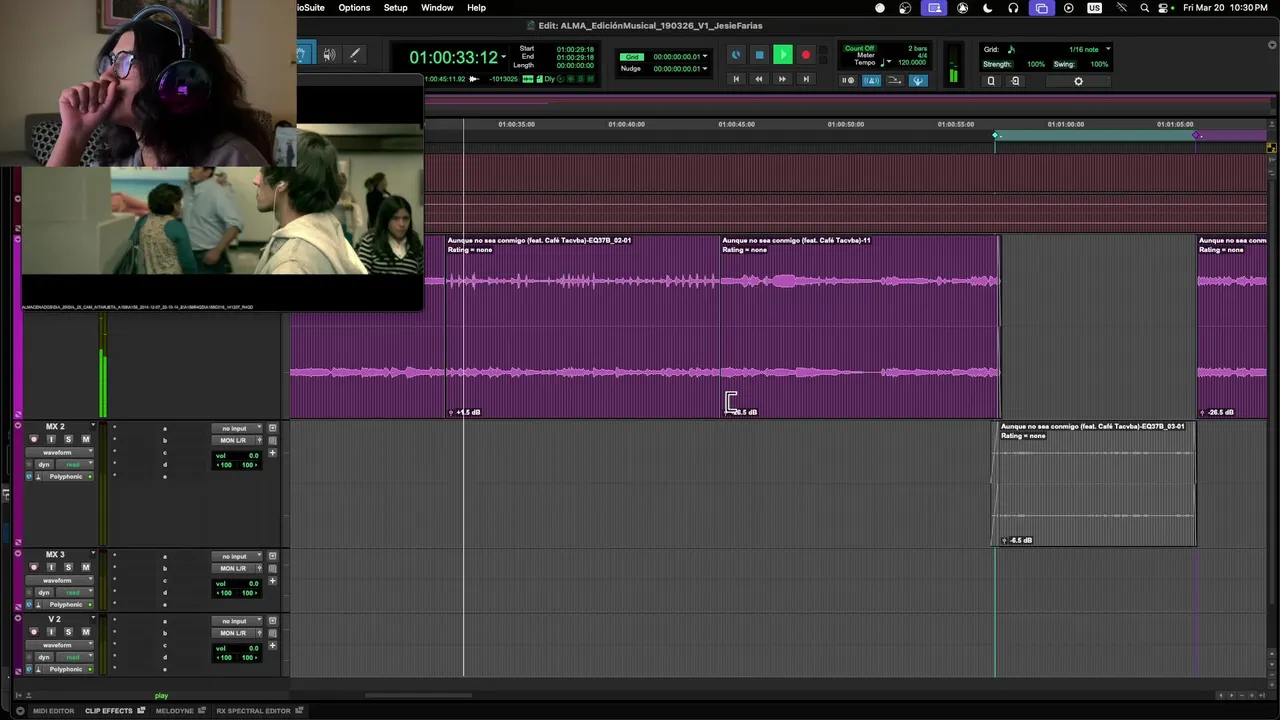This screenshot has height=720, width=1280.
Task: Click the -6.5 dB clip gain badge
Action: 1017,540
